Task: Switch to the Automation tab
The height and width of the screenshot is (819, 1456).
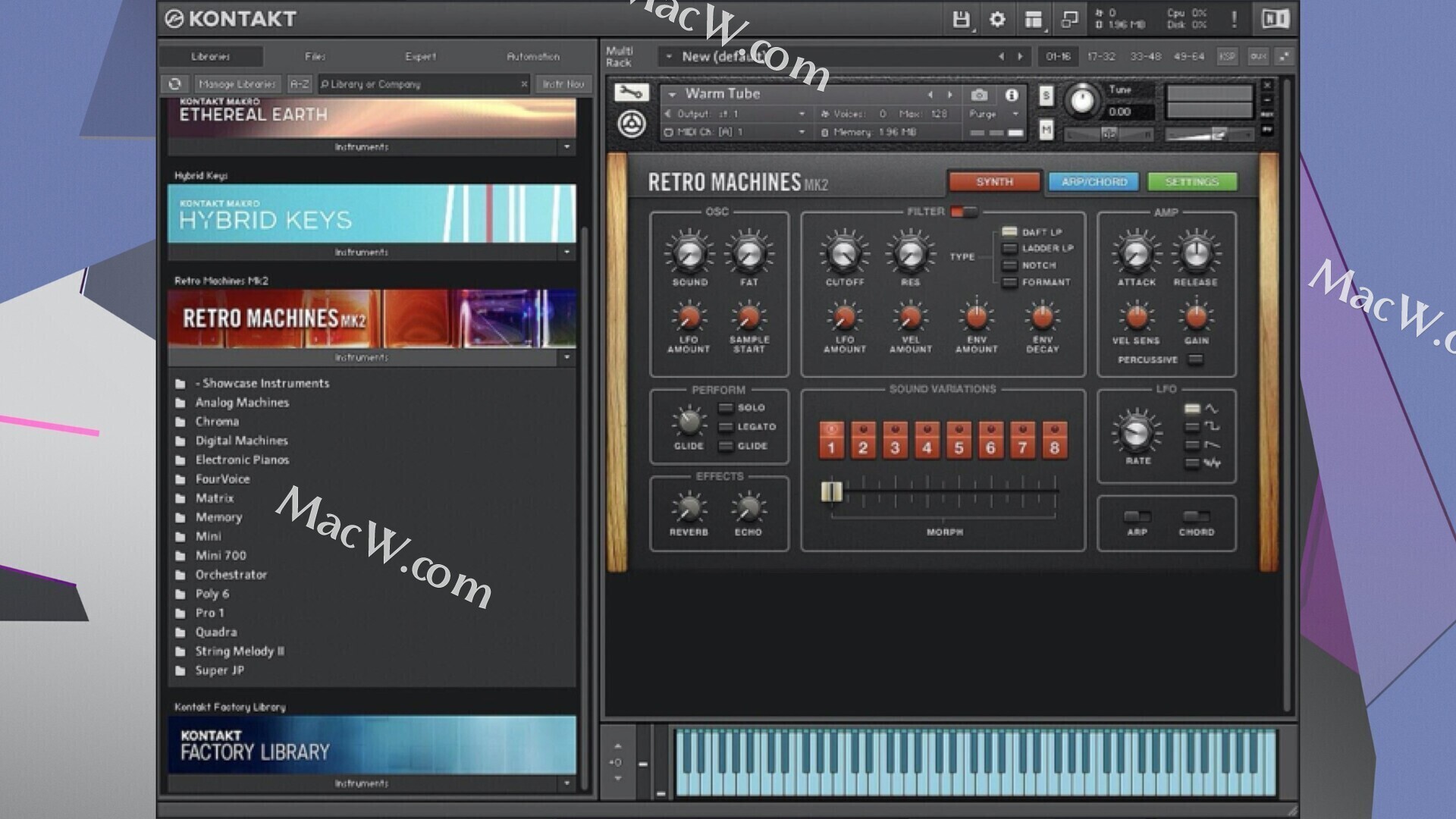Action: coord(533,57)
